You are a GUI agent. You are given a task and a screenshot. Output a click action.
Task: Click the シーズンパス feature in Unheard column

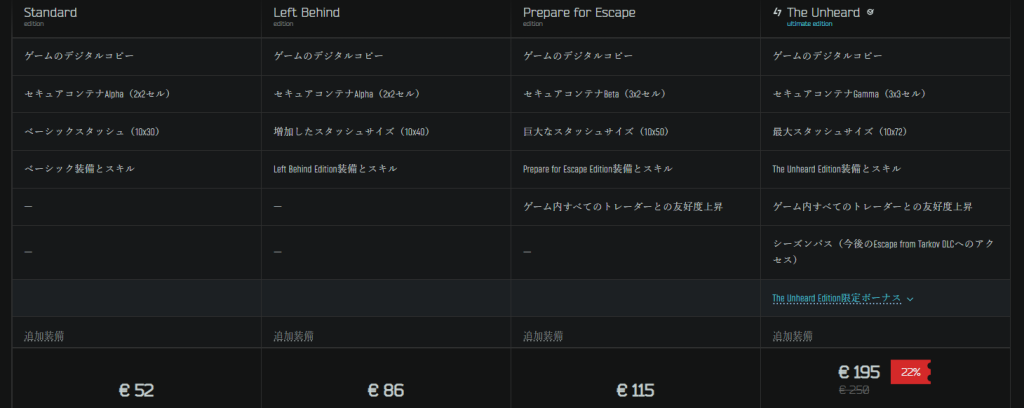[883, 252]
